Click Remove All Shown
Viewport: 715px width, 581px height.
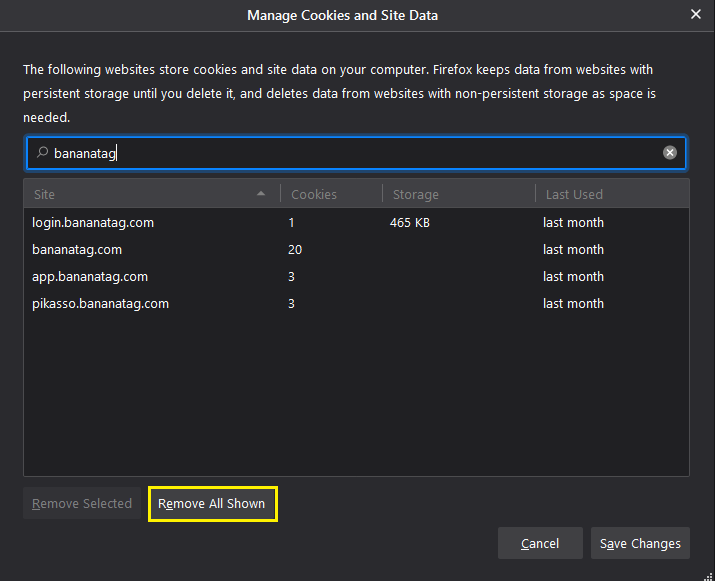pos(212,503)
